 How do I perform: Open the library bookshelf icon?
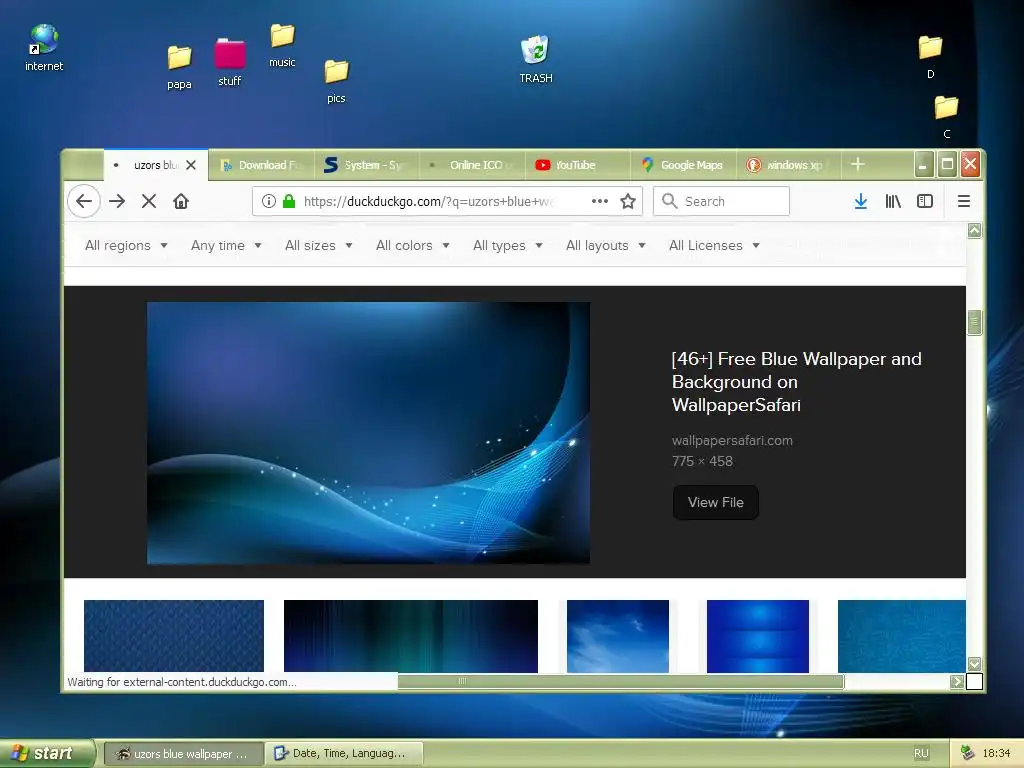pos(893,201)
